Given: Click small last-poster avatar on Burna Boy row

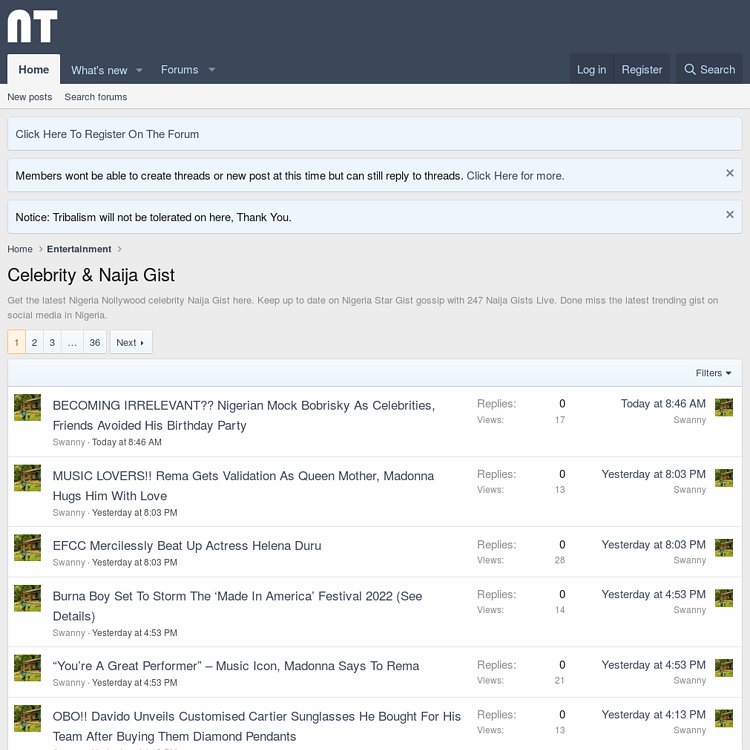Looking at the screenshot, I should [724, 598].
